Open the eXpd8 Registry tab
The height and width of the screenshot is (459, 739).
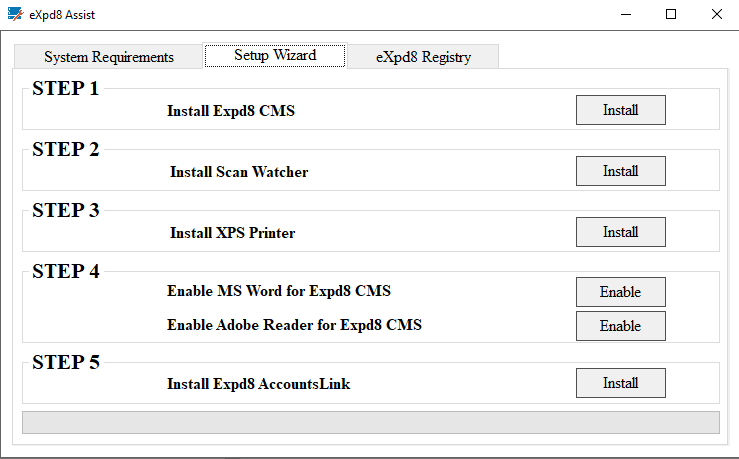(x=423, y=57)
